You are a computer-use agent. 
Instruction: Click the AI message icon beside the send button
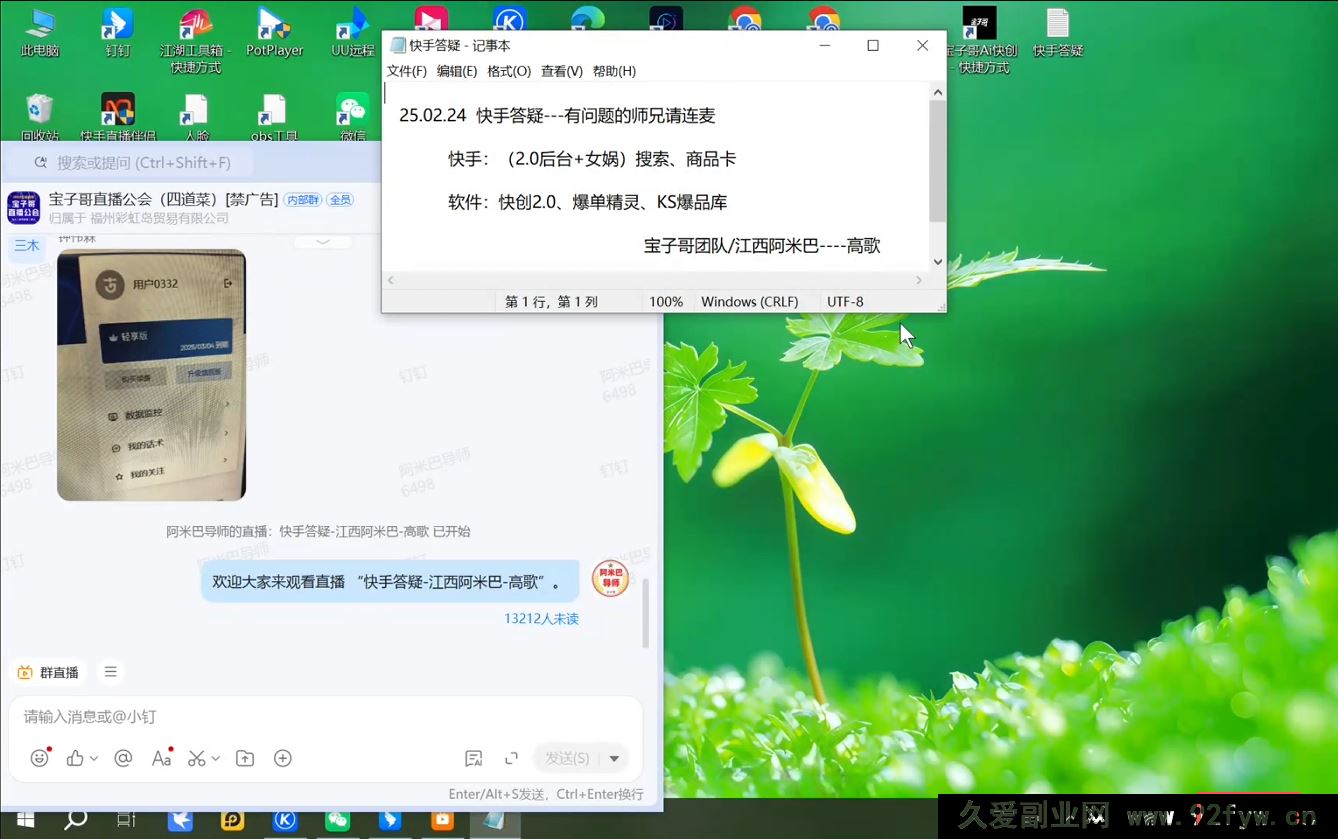[x=473, y=758]
